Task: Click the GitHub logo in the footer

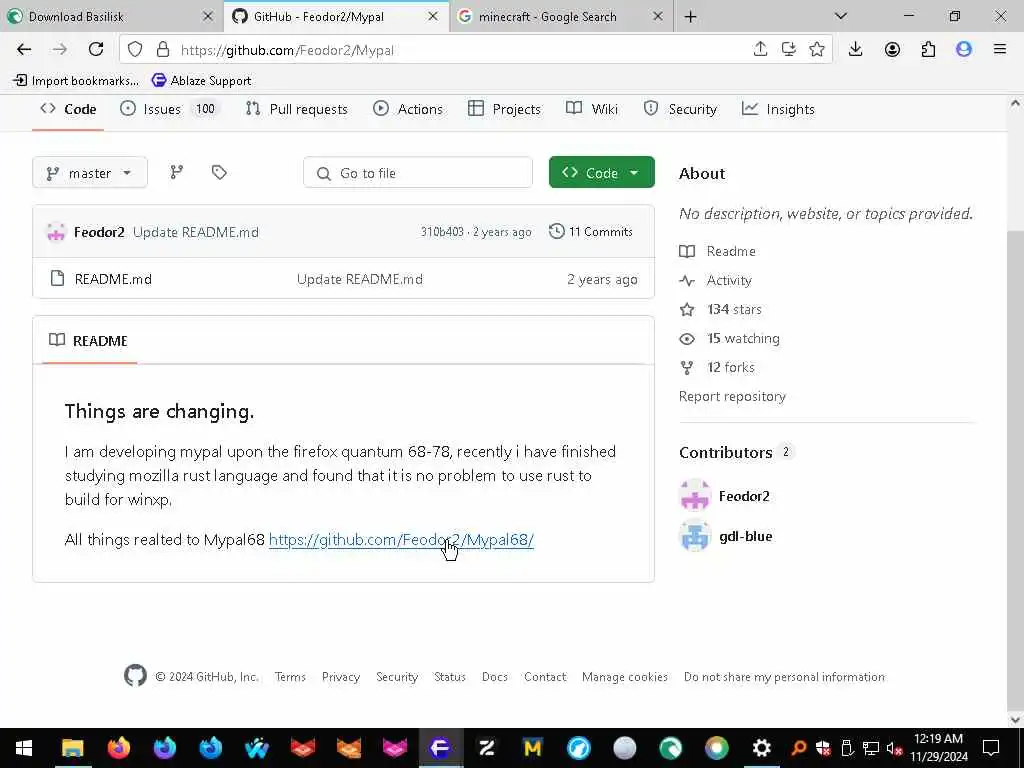Action: pos(135,675)
